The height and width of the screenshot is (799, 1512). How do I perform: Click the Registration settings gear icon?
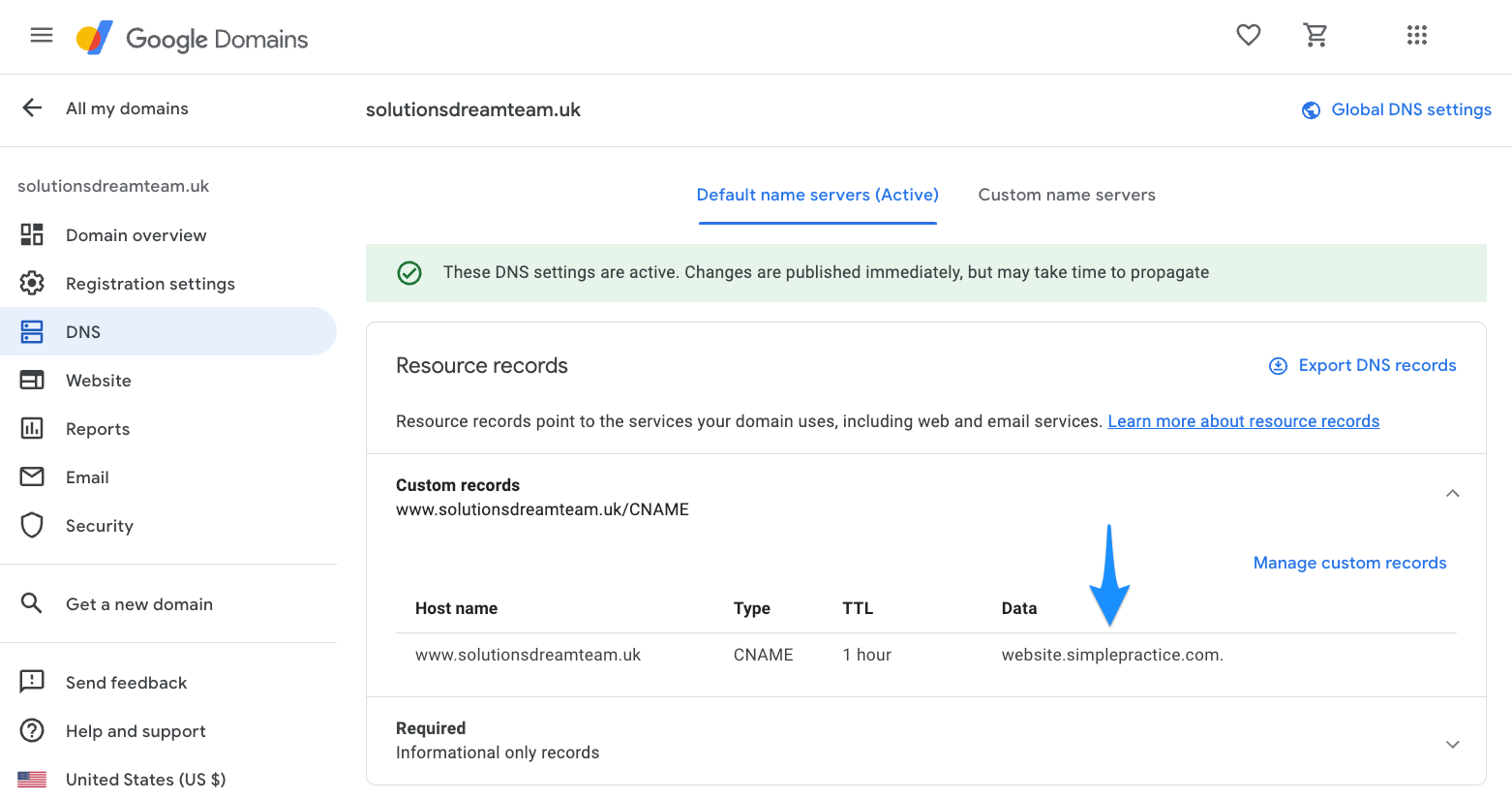[32, 283]
